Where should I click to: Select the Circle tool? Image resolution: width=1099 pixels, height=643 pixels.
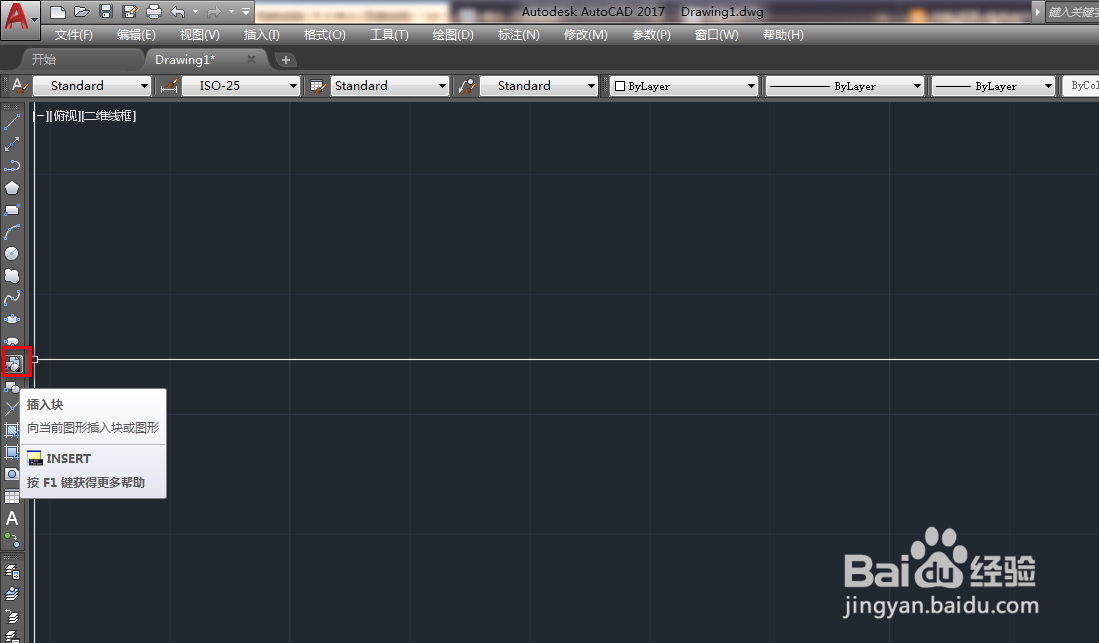(x=12, y=254)
